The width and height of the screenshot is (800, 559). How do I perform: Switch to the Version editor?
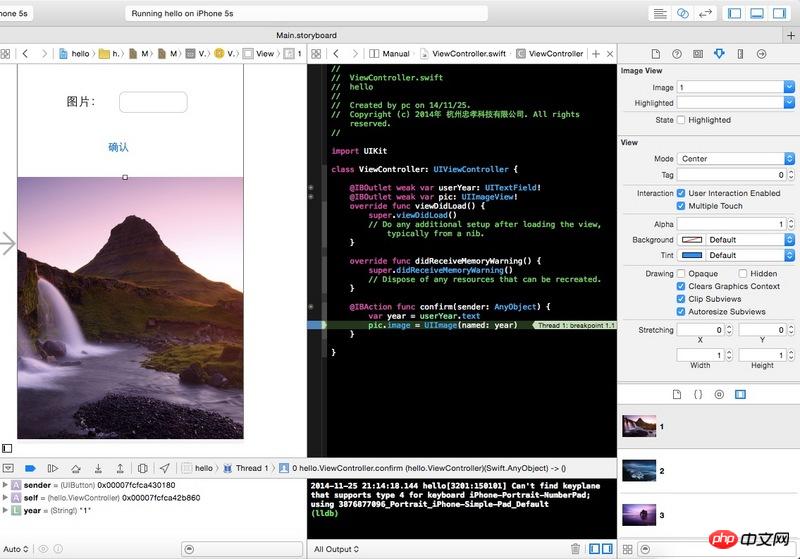(705, 14)
